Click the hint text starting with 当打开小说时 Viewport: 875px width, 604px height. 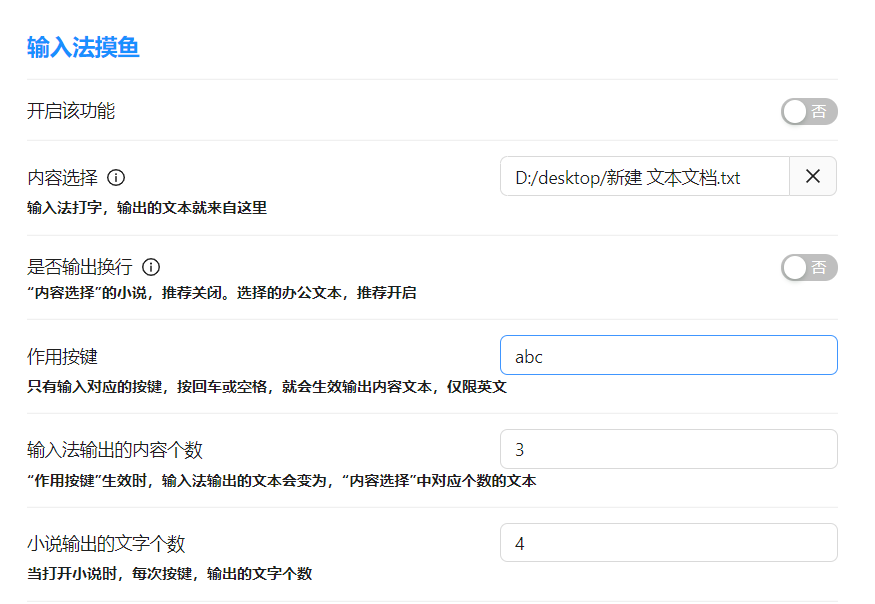click(169, 574)
